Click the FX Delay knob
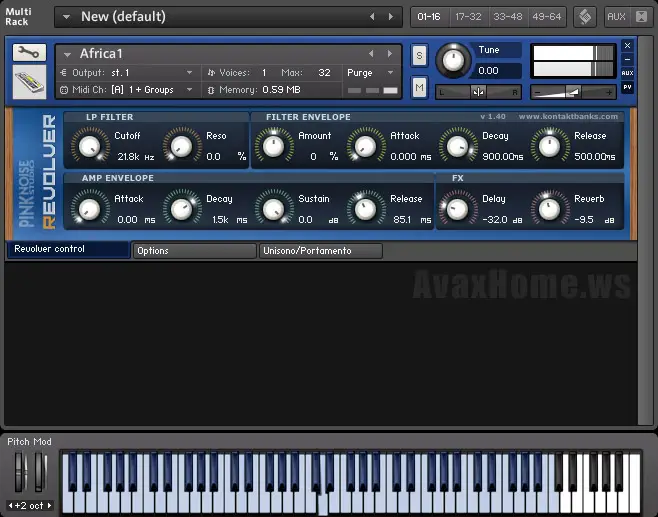This screenshot has height=517, width=658. [x=457, y=209]
